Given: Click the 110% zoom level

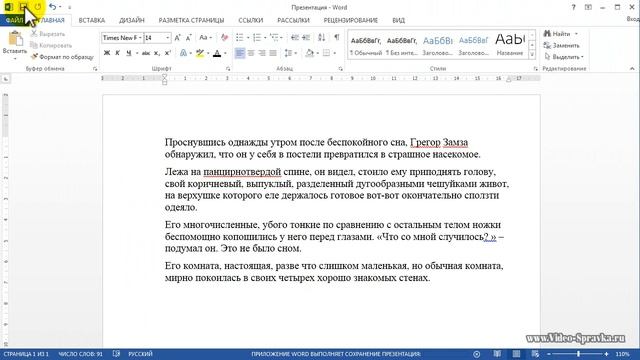Looking at the screenshot, I should pyautogui.click(x=622, y=354).
